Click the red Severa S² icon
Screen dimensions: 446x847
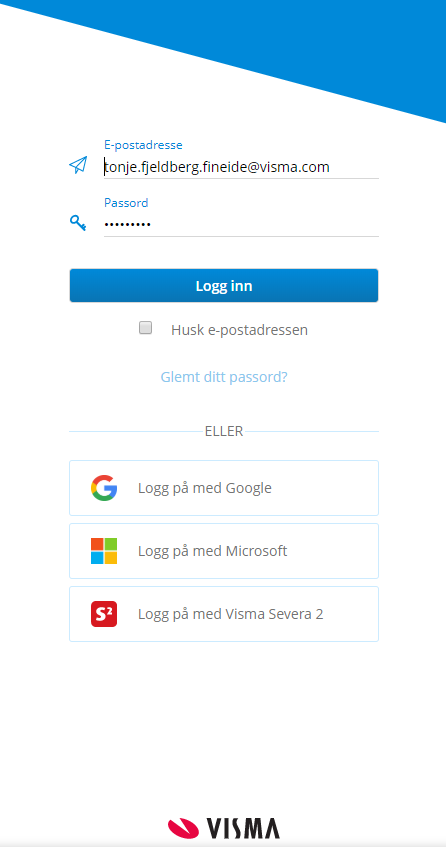[x=104, y=614]
